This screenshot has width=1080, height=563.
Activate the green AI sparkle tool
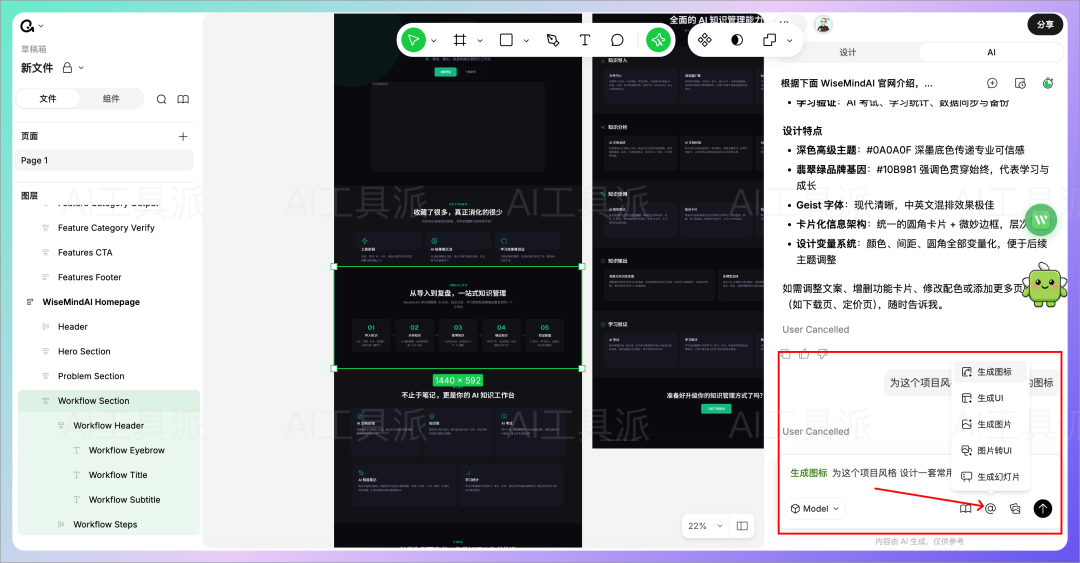[658, 40]
